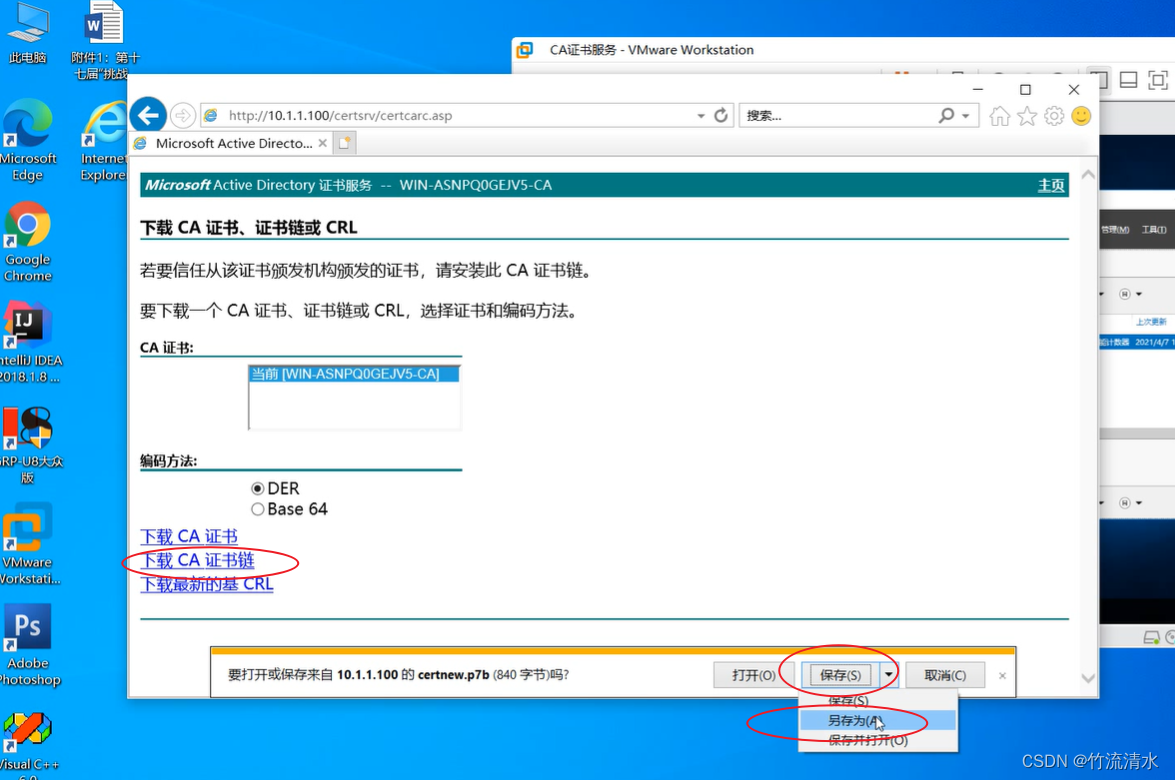
Task: Open a new blank IE tab
Action: point(345,143)
